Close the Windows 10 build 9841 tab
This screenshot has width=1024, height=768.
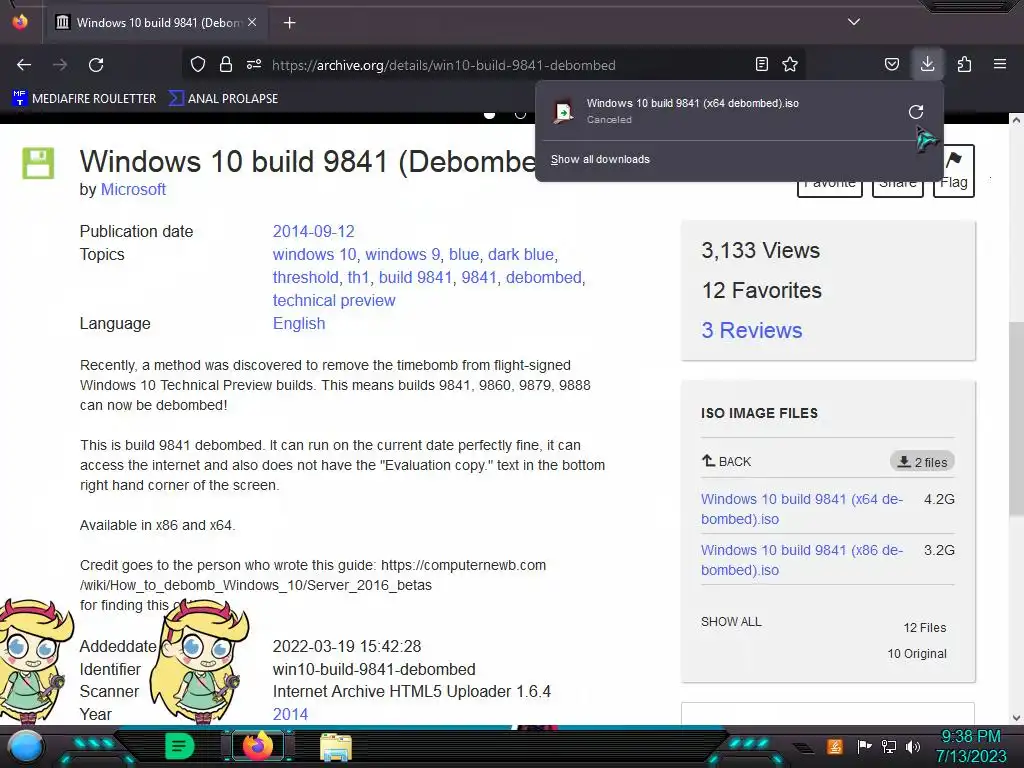252,22
